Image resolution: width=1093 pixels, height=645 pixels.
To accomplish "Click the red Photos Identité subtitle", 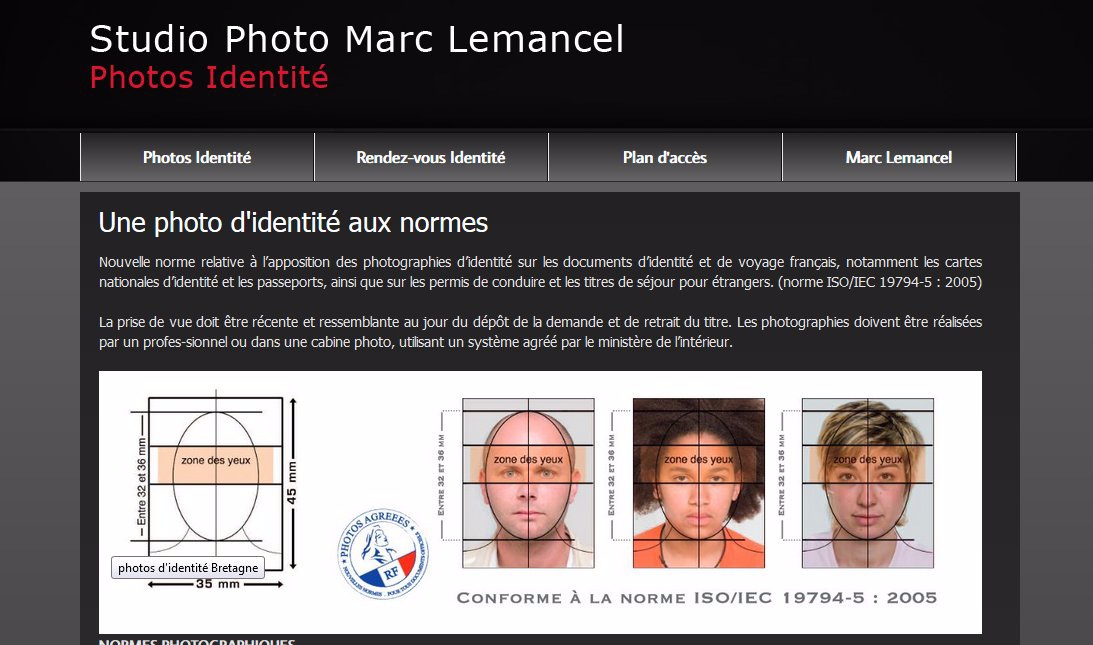I will (x=209, y=77).
